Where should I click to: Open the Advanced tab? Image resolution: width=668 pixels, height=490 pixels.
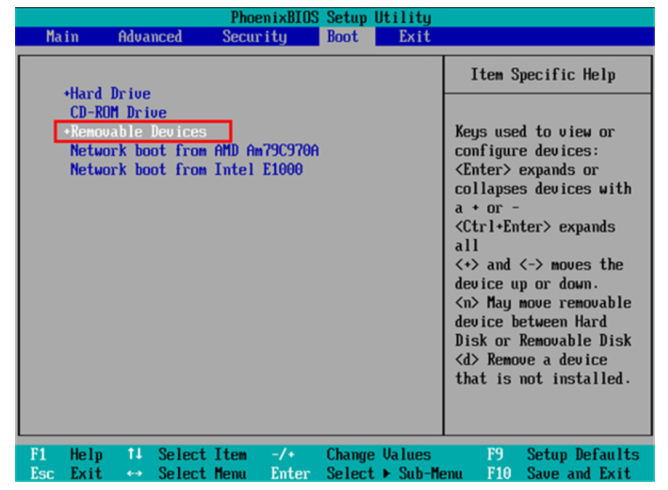[150, 37]
